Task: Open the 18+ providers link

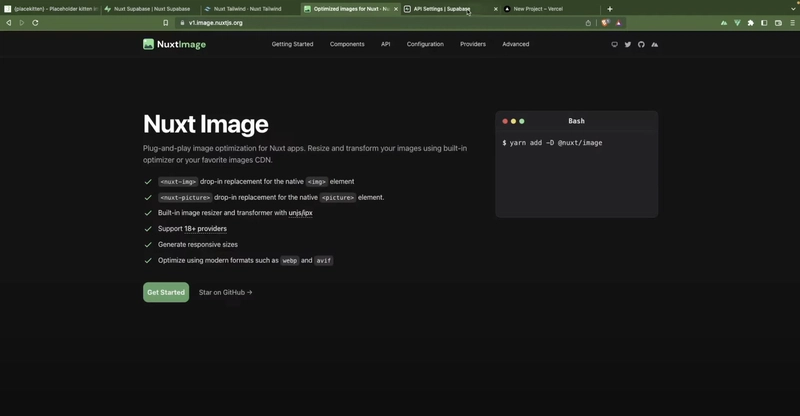Action: 206,229
